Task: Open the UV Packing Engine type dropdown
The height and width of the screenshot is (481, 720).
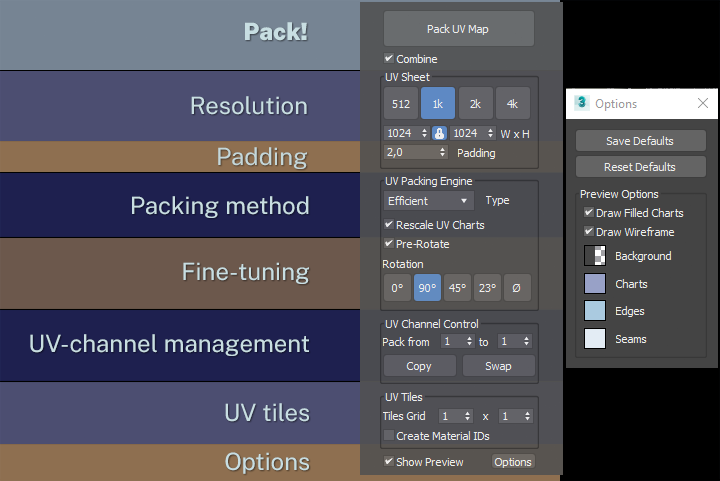Action: tap(429, 201)
